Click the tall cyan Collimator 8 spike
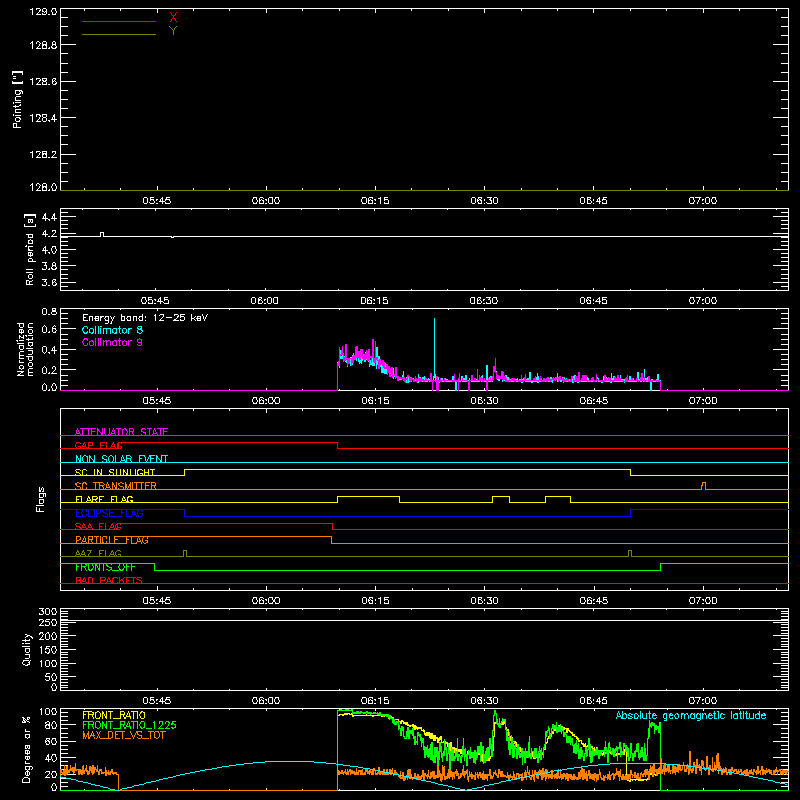Screen dimensions: 800x800 point(434,349)
